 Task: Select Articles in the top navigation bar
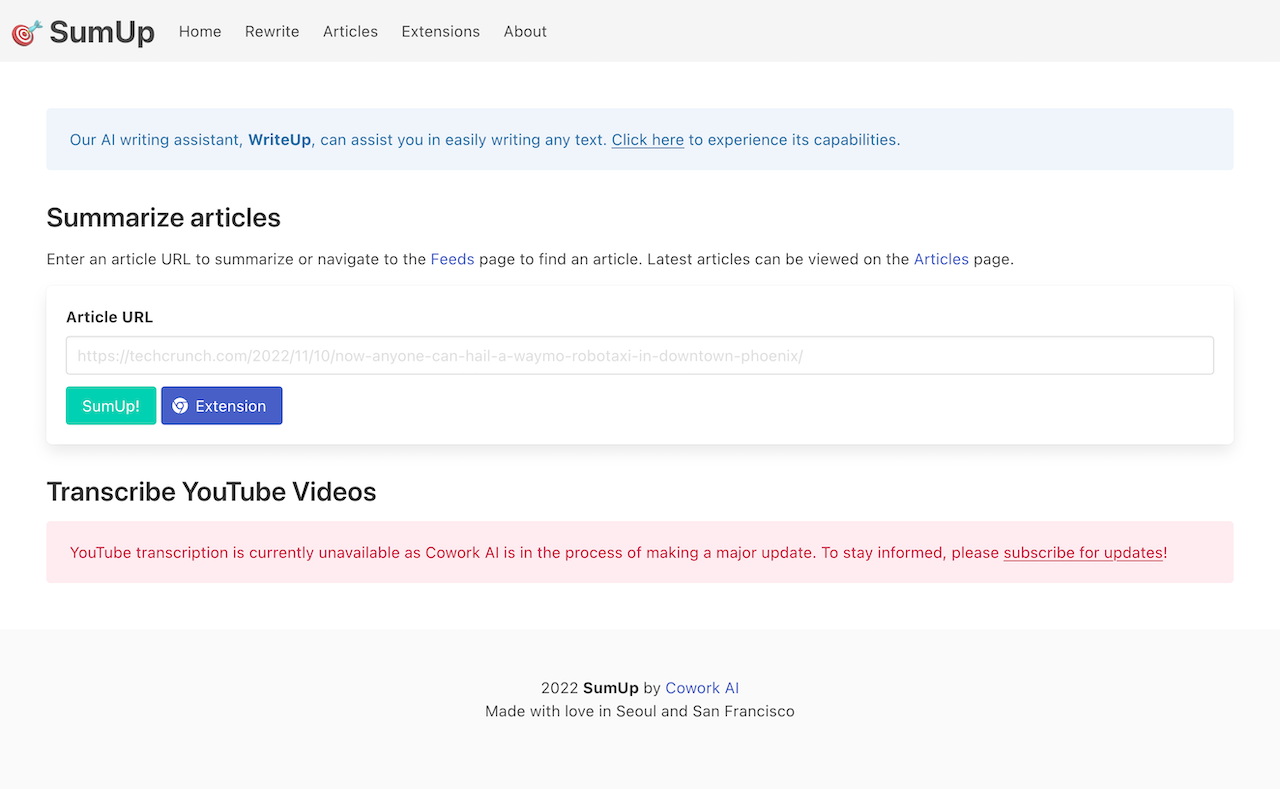pos(350,32)
